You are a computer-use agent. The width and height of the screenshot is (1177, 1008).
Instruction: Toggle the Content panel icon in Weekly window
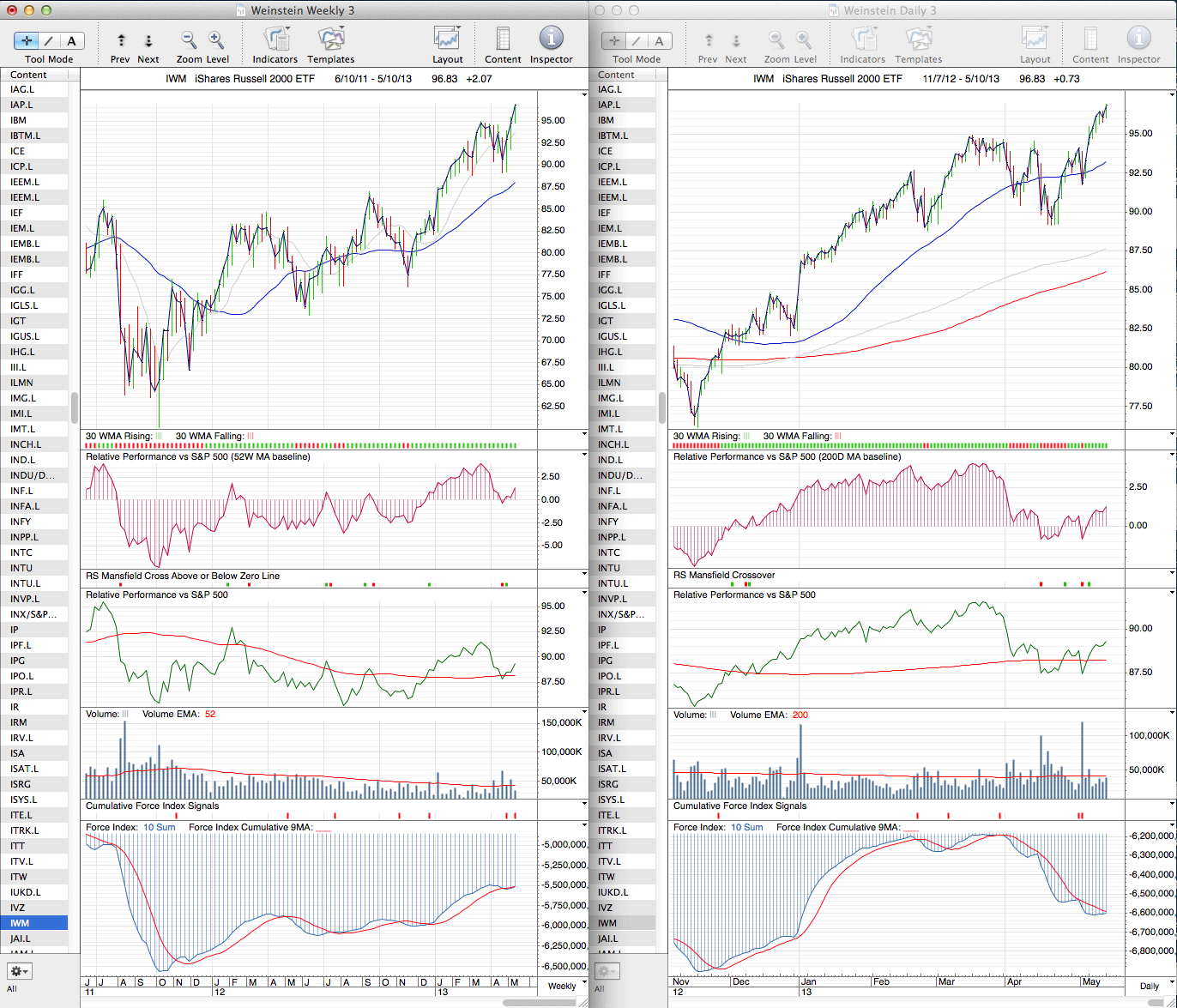(x=503, y=40)
